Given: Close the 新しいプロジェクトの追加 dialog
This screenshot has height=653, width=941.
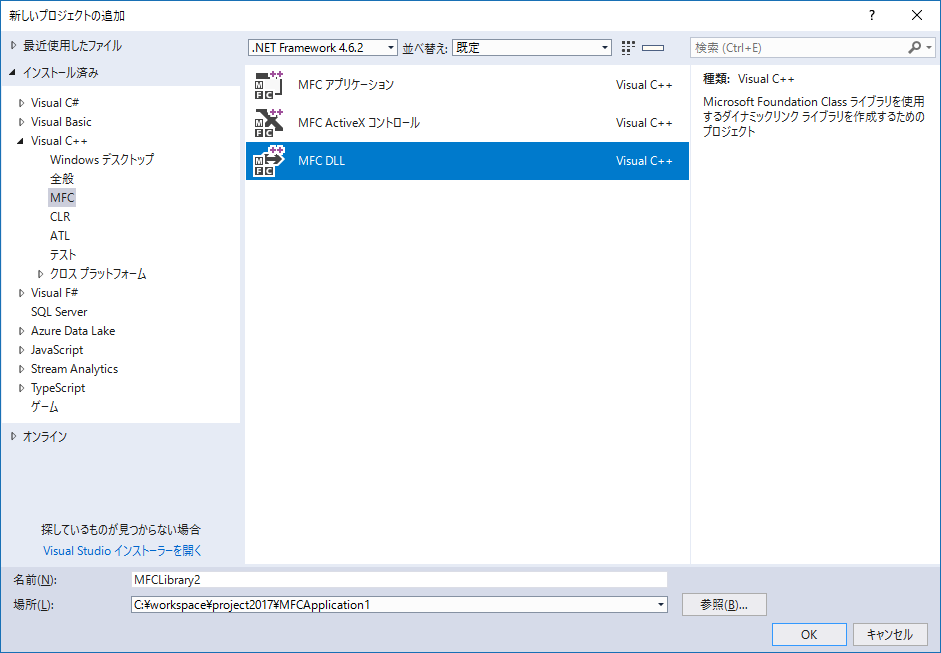Looking at the screenshot, I should [x=917, y=16].
